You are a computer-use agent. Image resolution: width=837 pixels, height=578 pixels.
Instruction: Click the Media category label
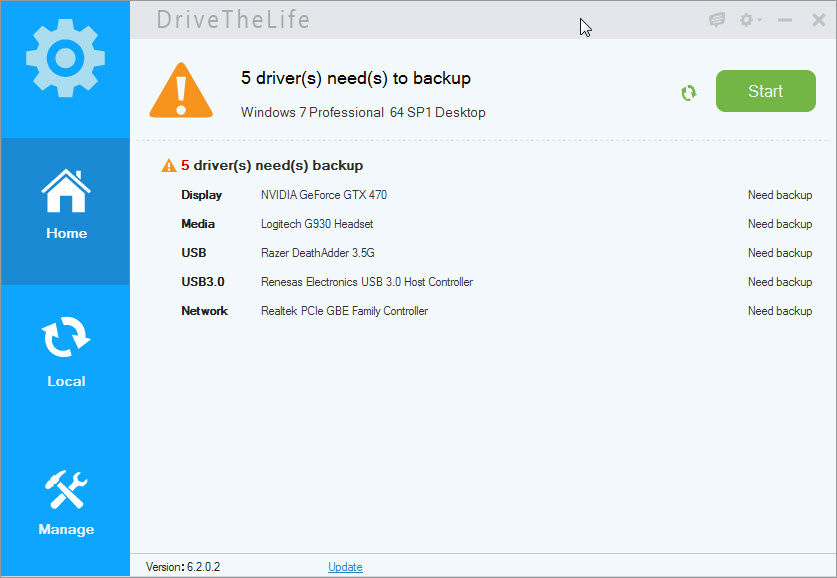[198, 224]
